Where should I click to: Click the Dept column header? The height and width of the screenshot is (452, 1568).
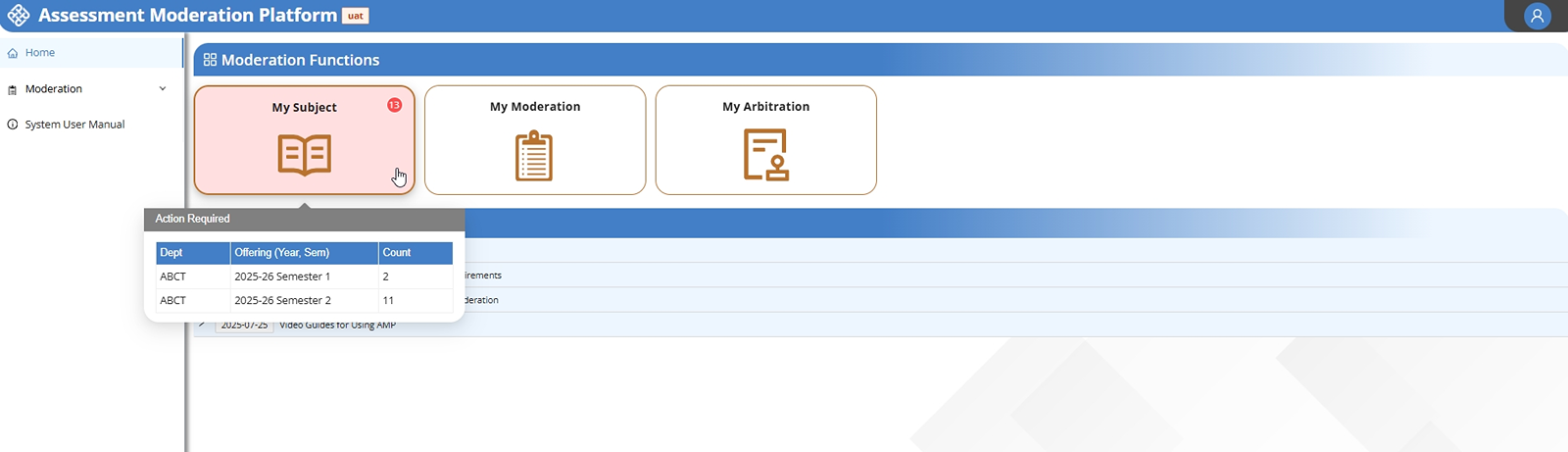(x=193, y=253)
